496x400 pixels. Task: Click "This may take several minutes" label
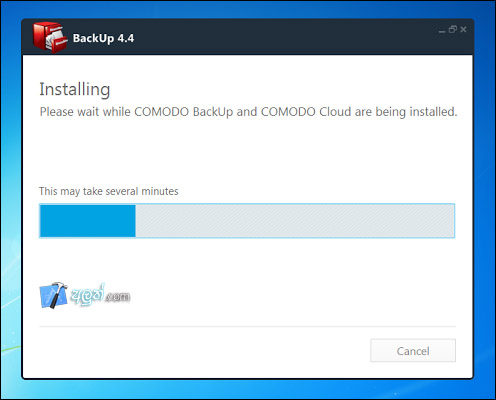[x=109, y=191]
